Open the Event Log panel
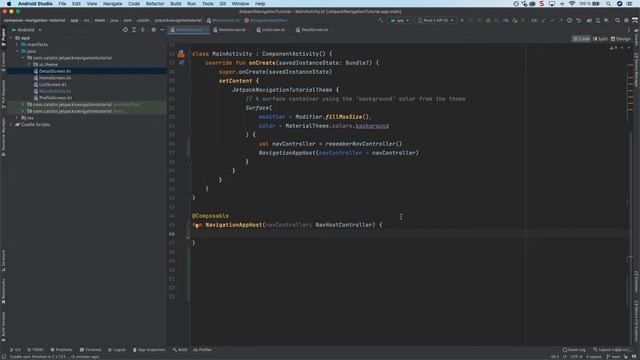 (x=574, y=350)
